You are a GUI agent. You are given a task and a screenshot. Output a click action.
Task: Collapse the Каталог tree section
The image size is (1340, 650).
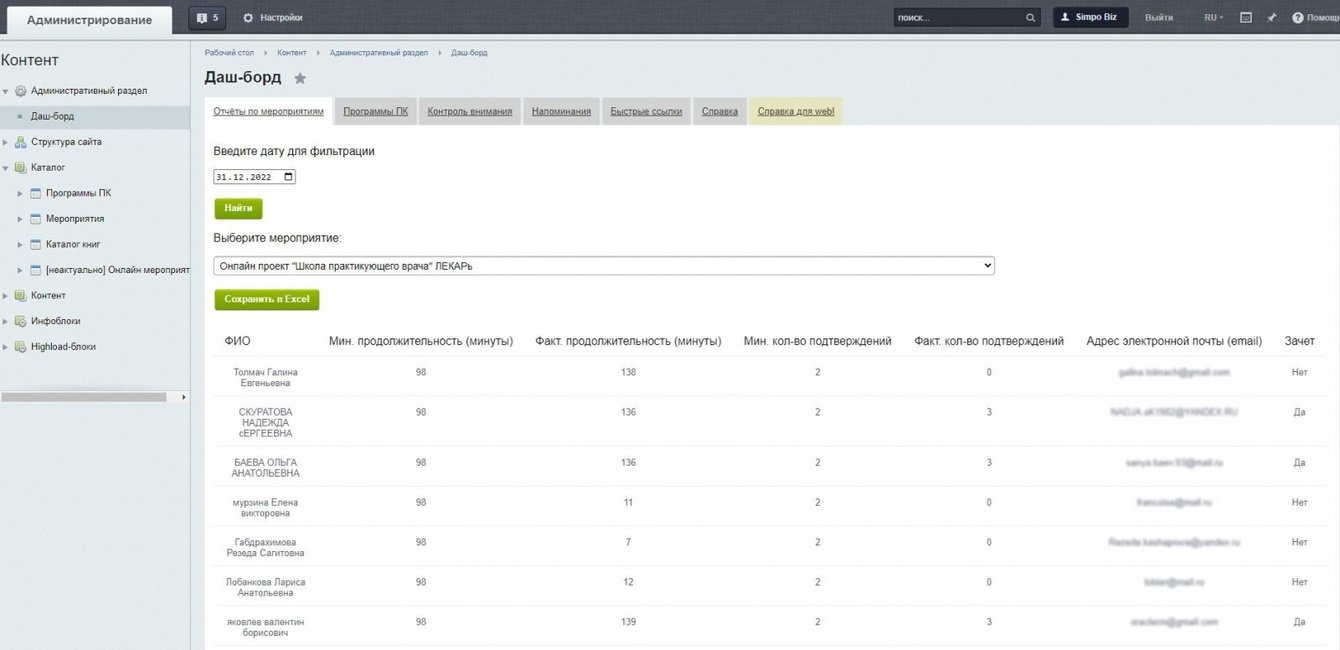tap(6, 168)
